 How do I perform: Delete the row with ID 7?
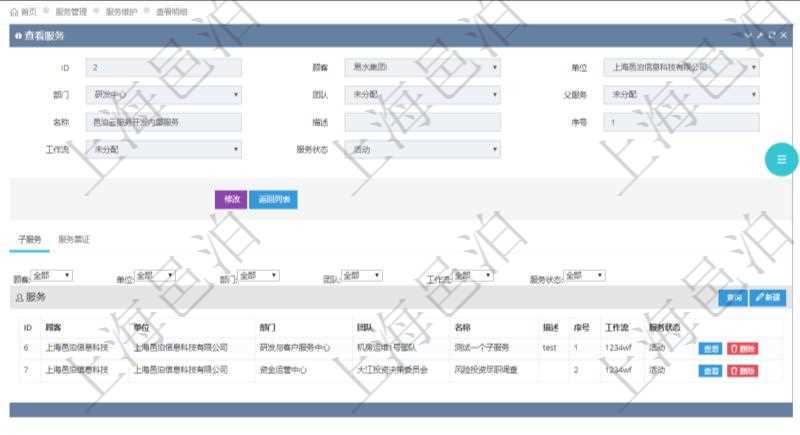click(742, 370)
